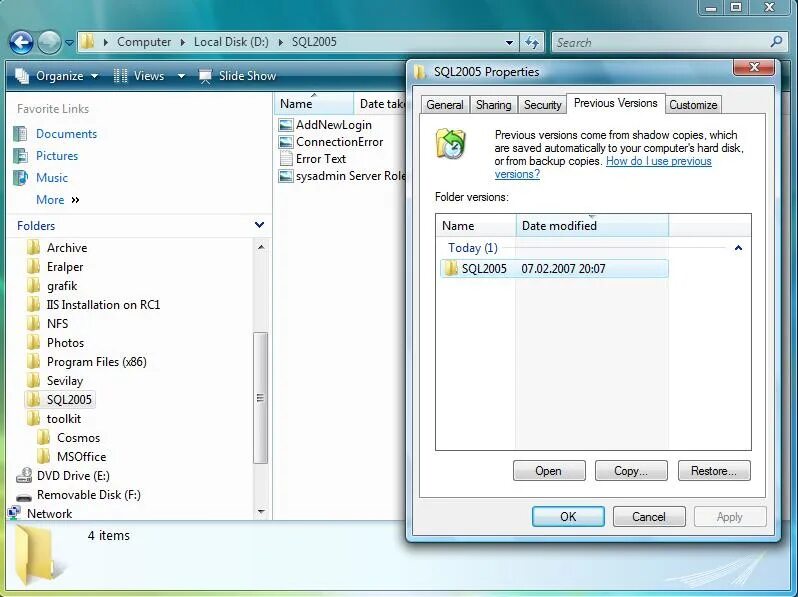This screenshot has height=597, width=798.
Task: Switch to the Sharing tab
Action: tap(494, 105)
